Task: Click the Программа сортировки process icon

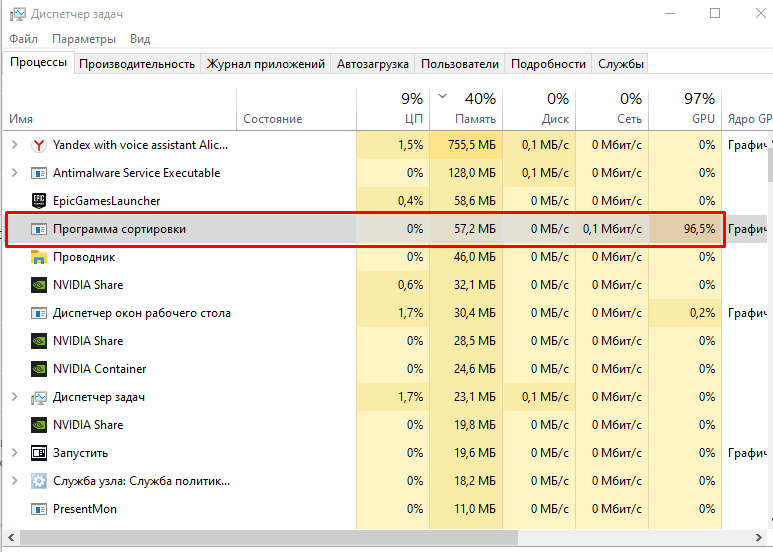Action: (38, 229)
